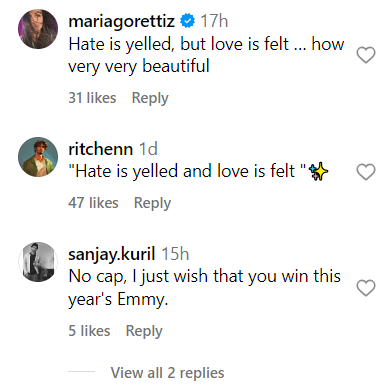Reply to ritchenn's comment

click(152, 203)
